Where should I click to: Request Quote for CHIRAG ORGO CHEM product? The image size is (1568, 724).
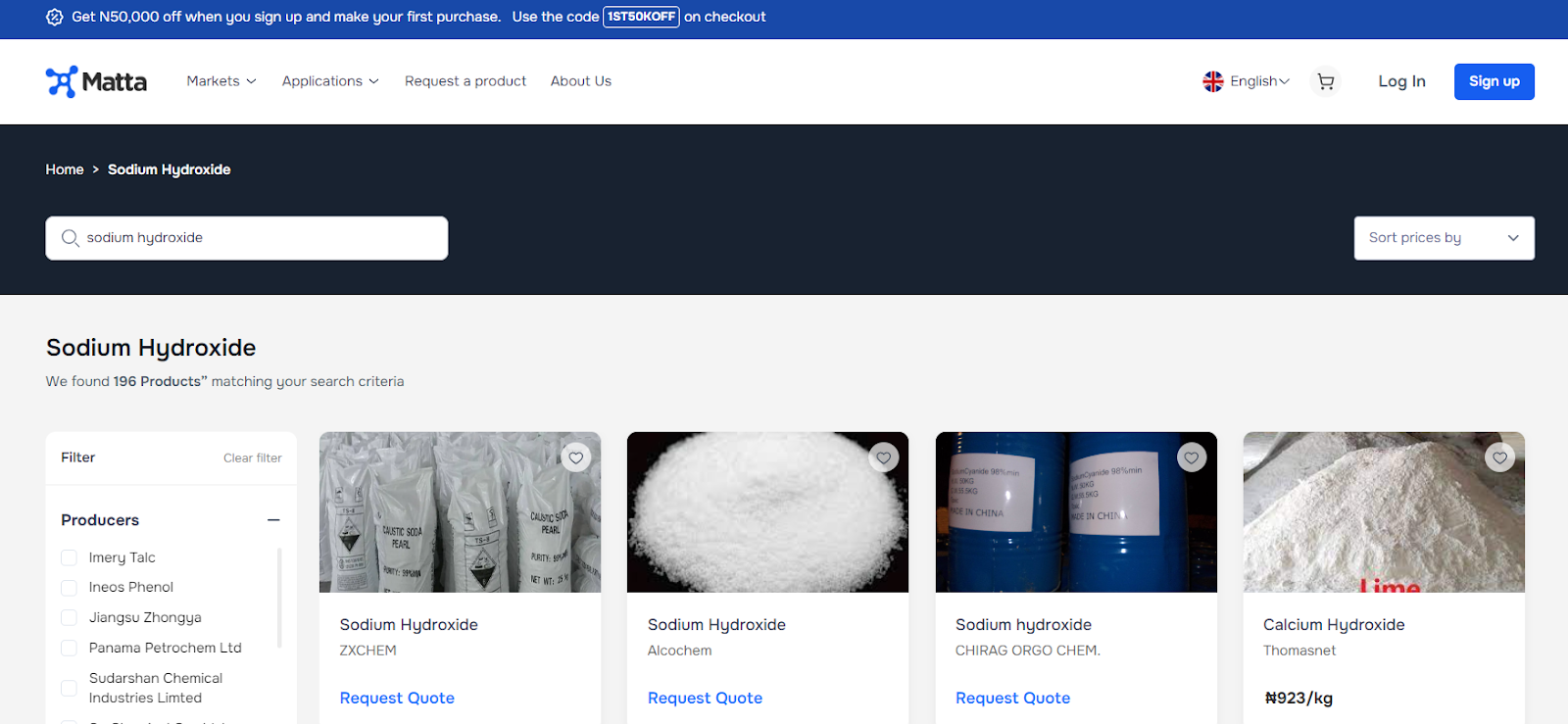point(1012,698)
